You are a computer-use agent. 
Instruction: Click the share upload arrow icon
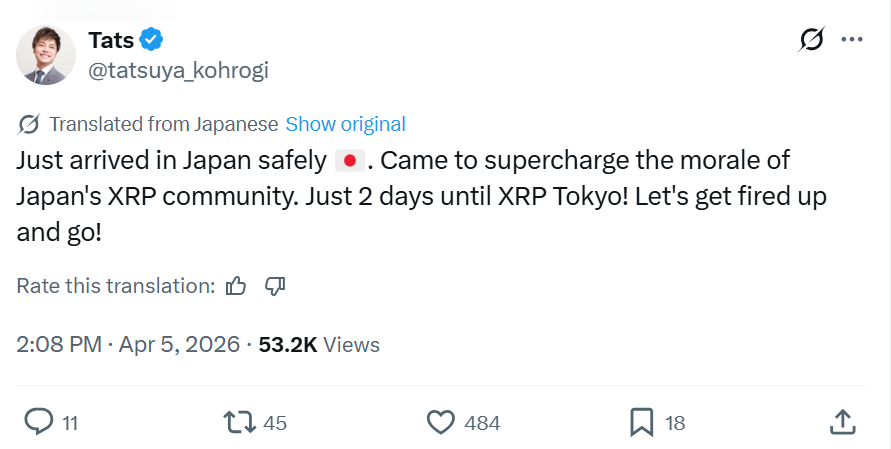pyautogui.click(x=842, y=422)
